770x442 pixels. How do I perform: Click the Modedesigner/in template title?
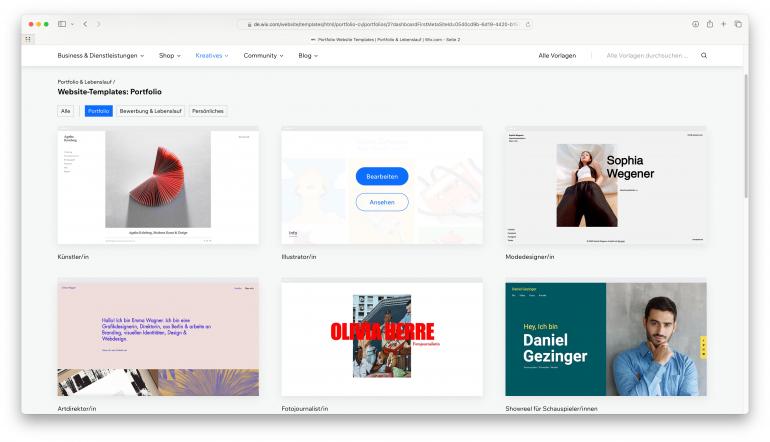click(530, 257)
